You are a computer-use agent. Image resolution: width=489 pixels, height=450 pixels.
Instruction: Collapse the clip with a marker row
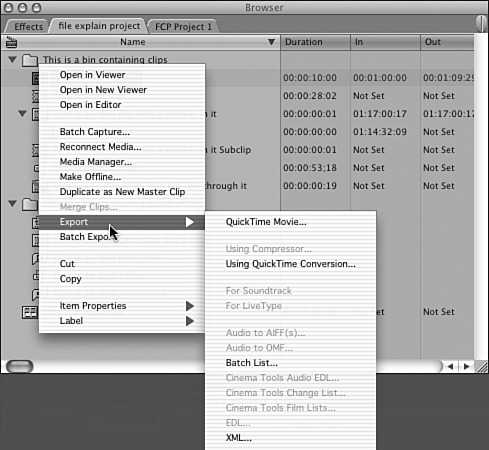(22, 114)
